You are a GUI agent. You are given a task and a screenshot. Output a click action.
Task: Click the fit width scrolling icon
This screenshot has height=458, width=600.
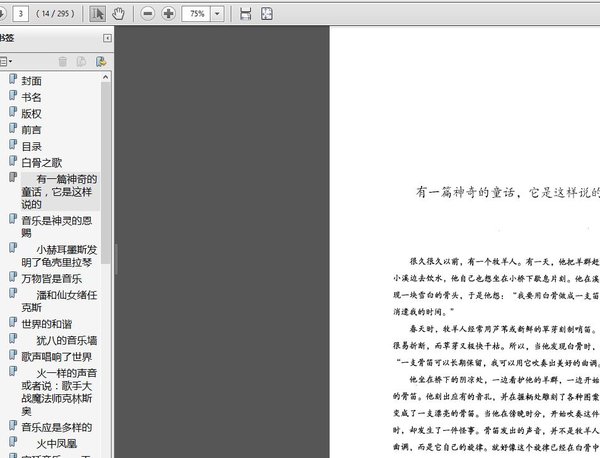coord(246,14)
